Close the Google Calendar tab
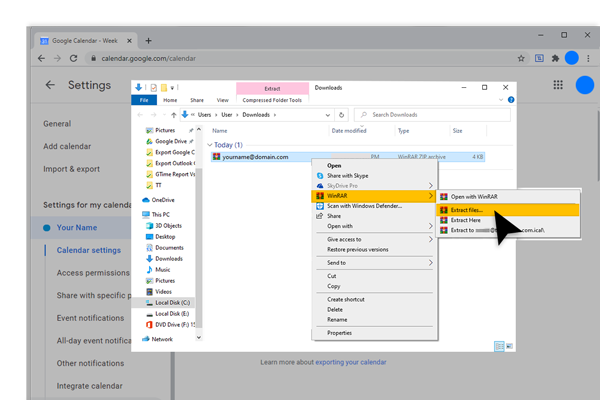This screenshot has height=400, width=600. [x=129, y=41]
